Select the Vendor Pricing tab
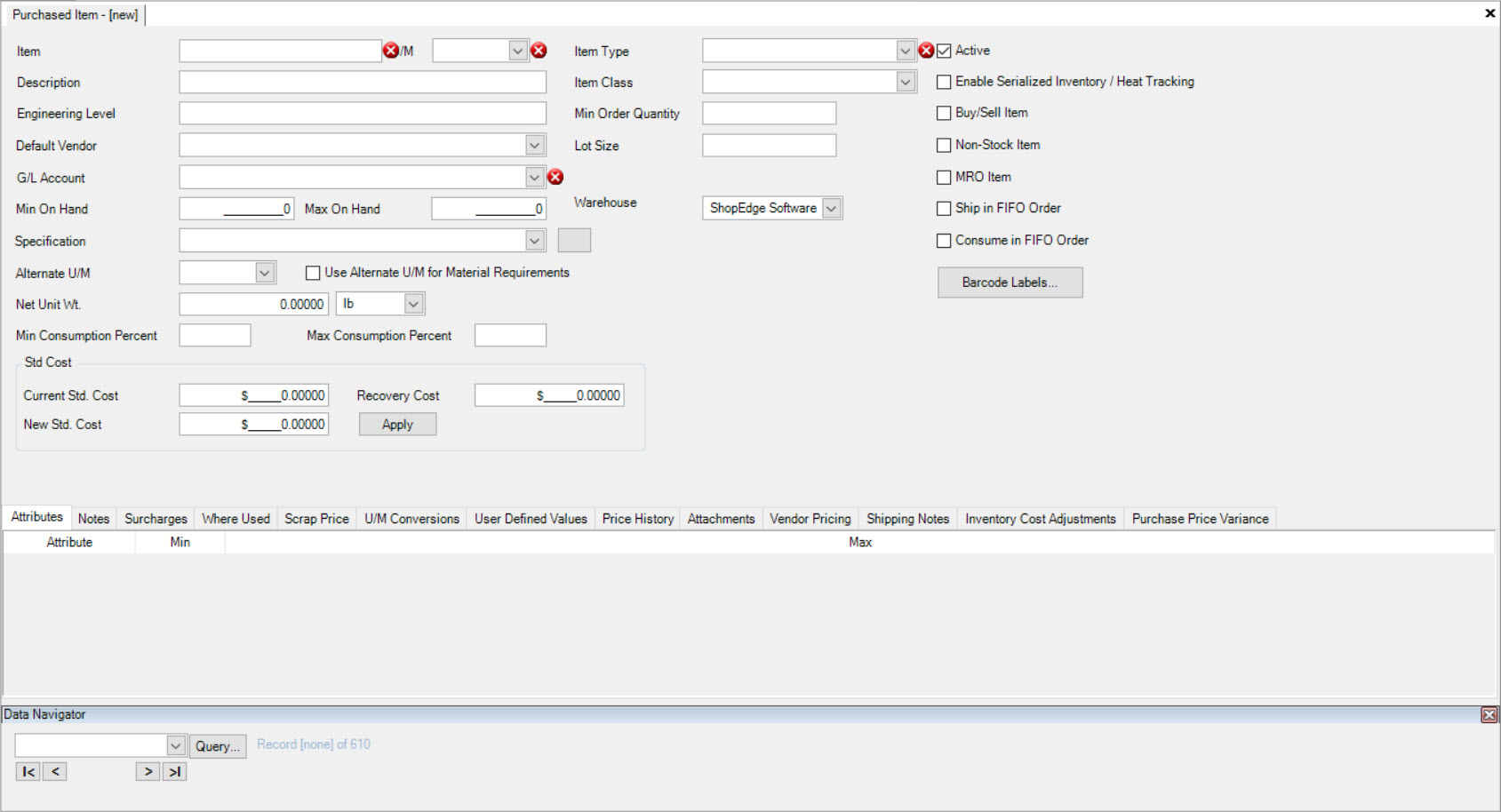This screenshot has height=812, width=1501. click(x=810, y=519)
